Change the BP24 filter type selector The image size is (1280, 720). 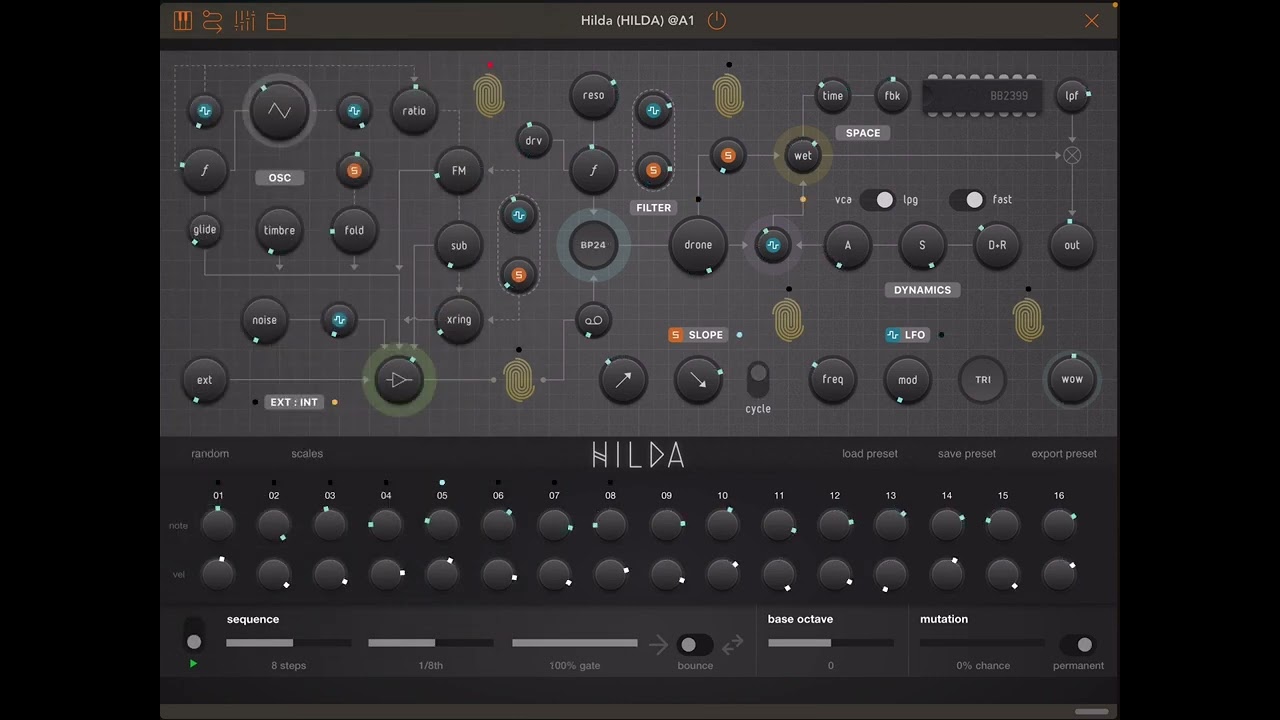(593, 245)
